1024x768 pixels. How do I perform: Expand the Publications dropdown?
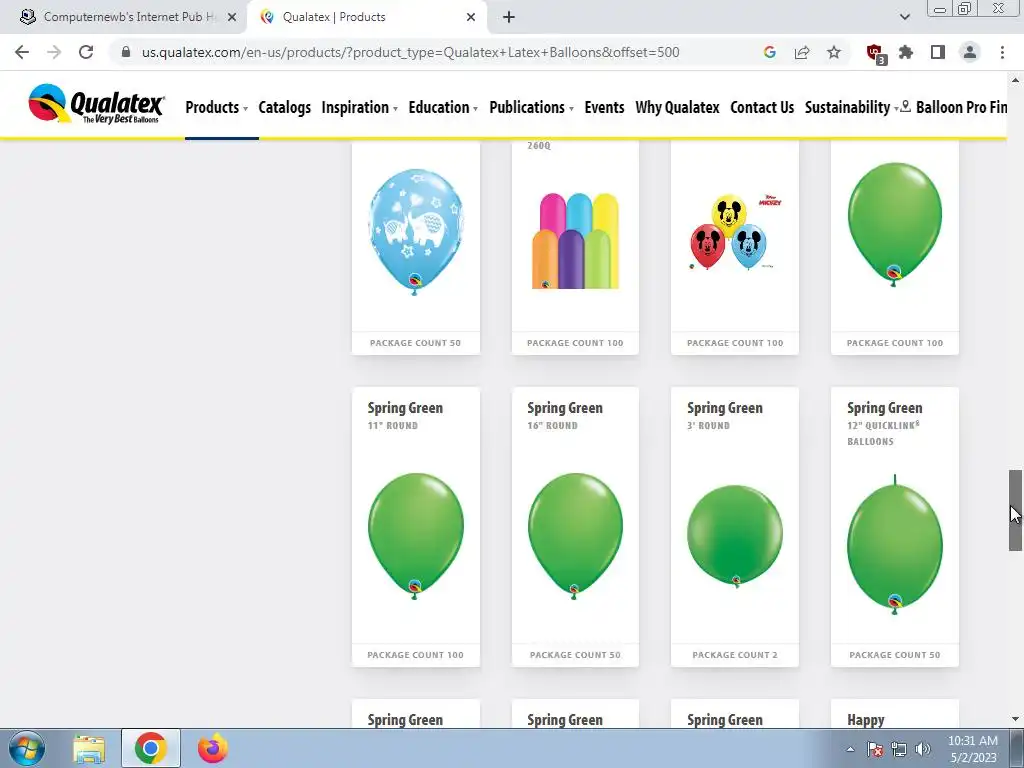coord(531,107)
